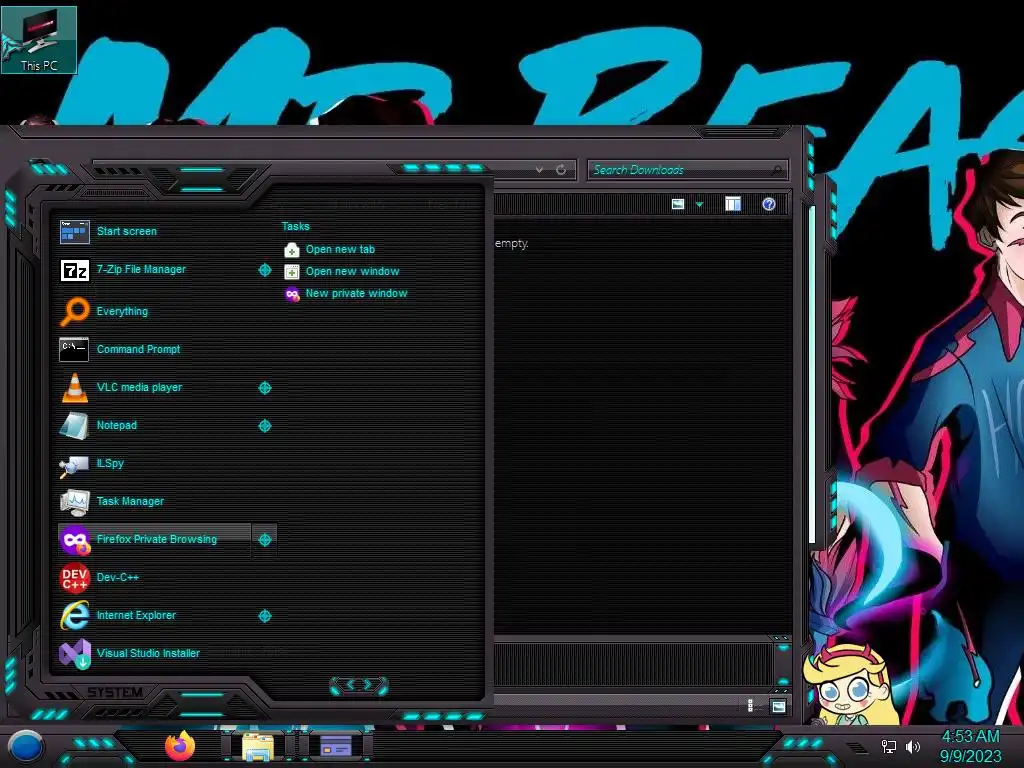Click Visual Studio Installer text entry
This screenshot has height=768, width=1024.
[x=148, y=653]
